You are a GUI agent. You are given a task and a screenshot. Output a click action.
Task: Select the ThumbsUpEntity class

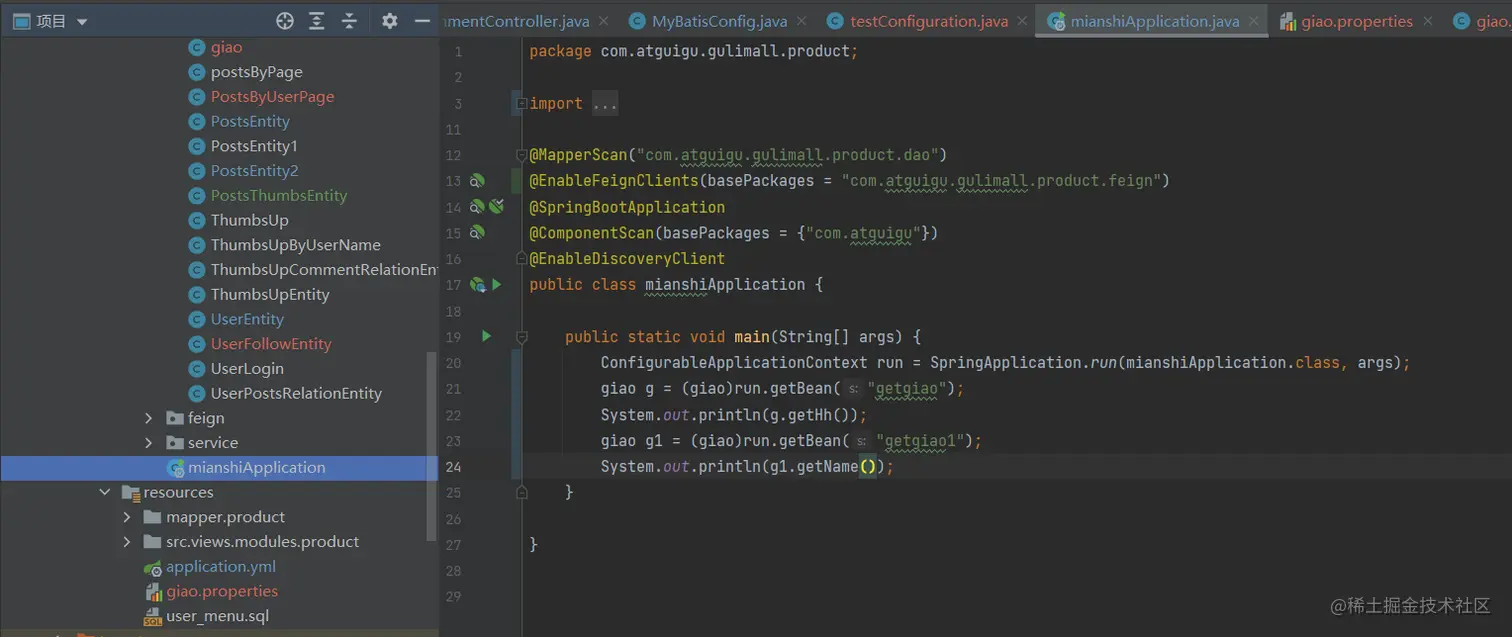pyautogui.click(x=270, y=294)
